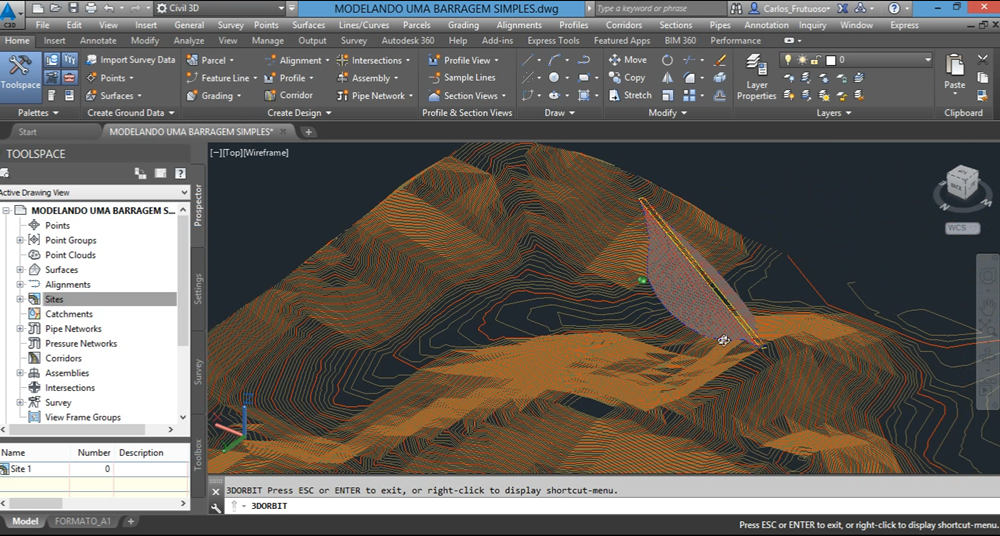Click the Trim tool icon

coord(689,60)
